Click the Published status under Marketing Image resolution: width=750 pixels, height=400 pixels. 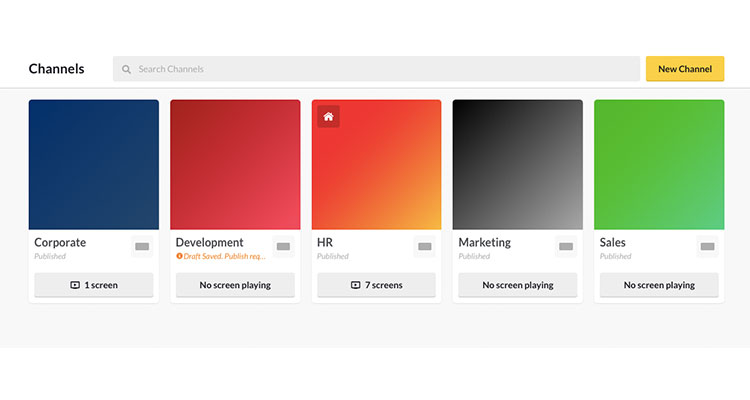point(474,256)
